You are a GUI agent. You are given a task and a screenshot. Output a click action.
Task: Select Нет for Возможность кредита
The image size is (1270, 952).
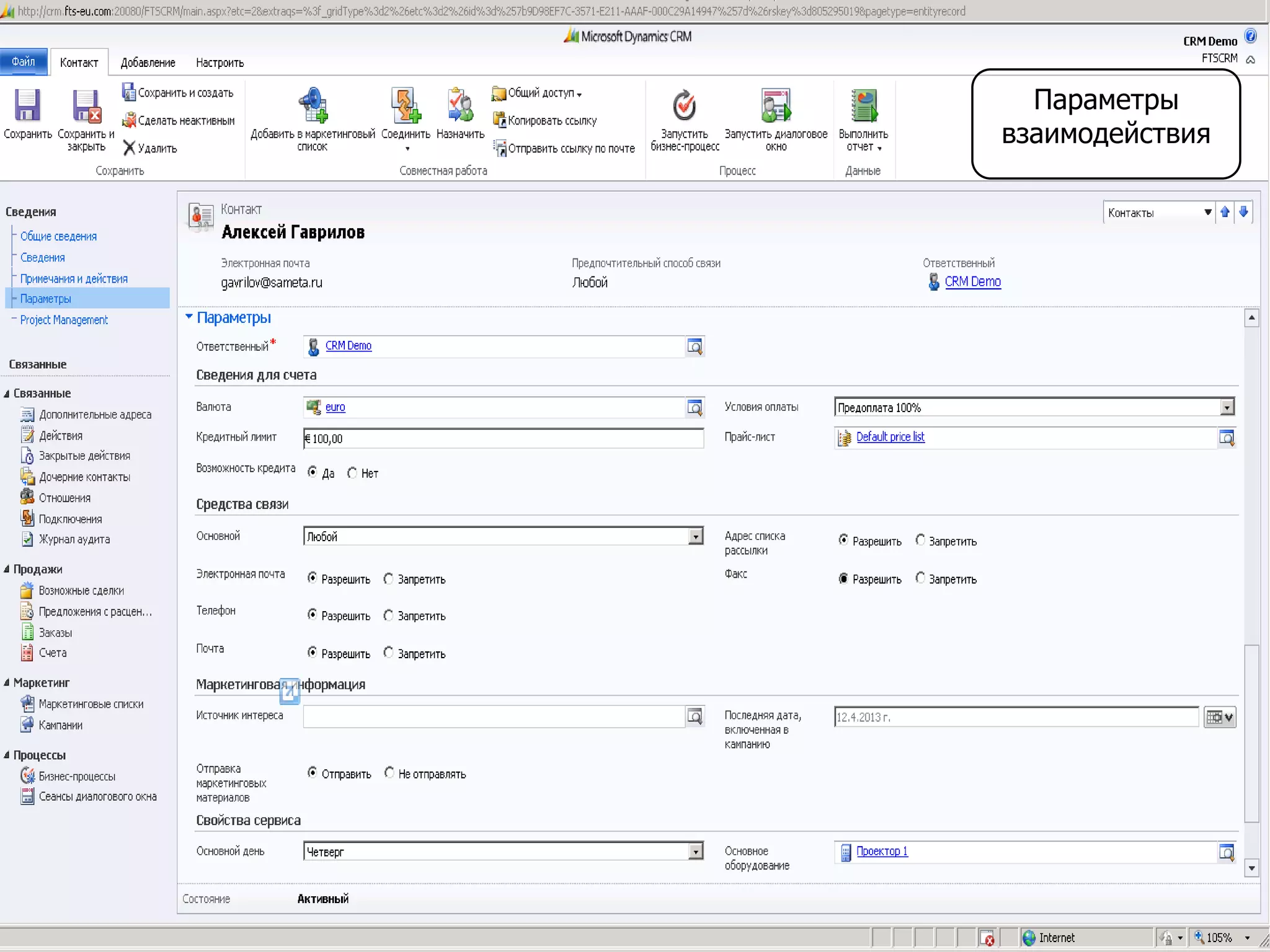352,473
